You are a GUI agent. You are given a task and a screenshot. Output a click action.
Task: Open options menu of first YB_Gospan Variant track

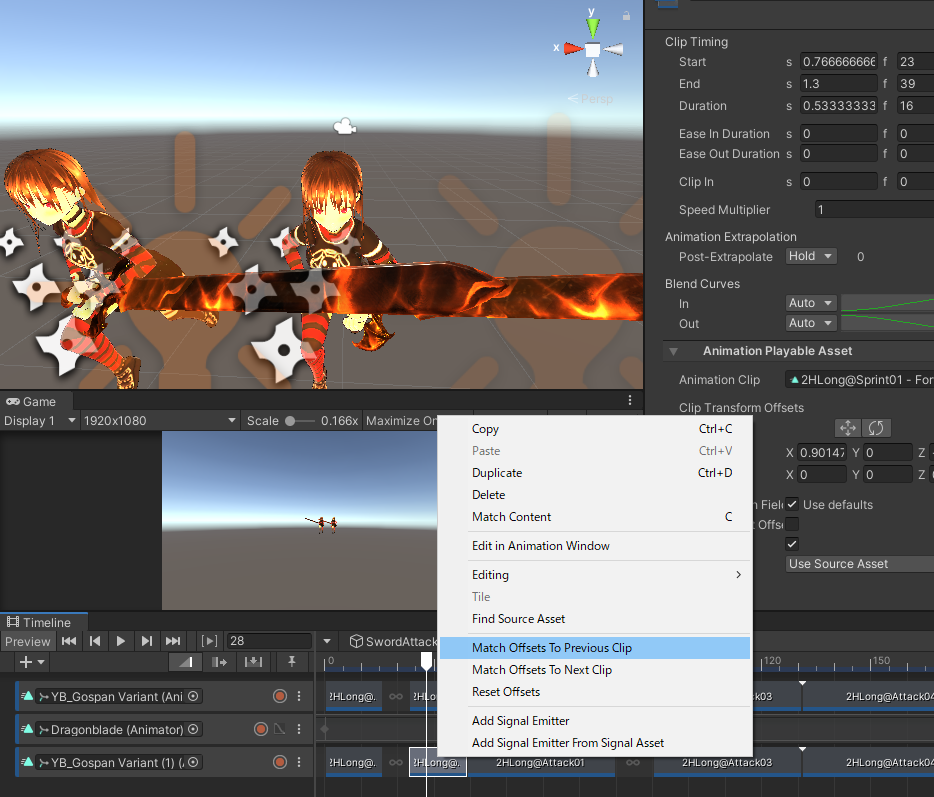point(299,696)
